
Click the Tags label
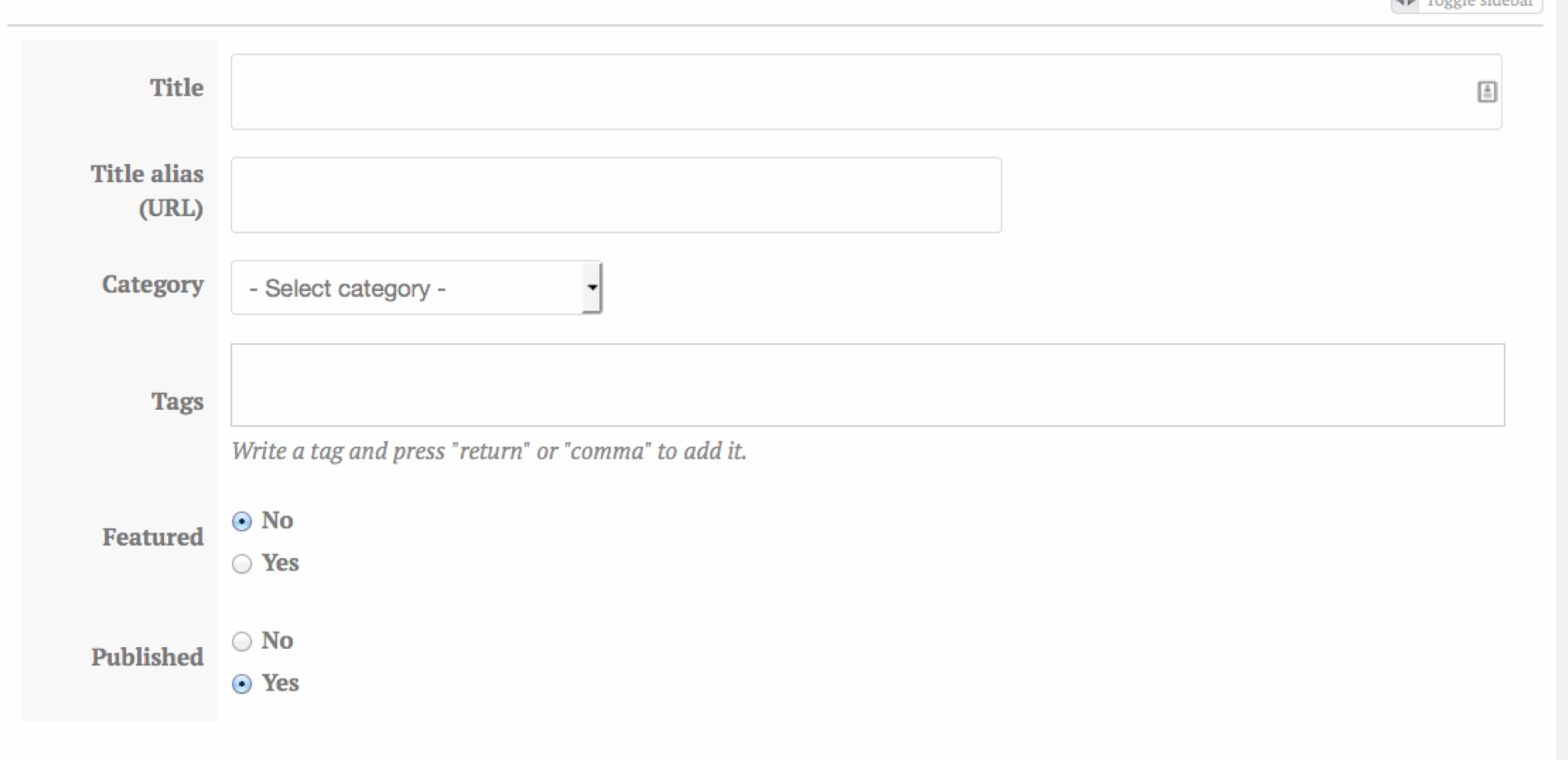tap(178, 401)
